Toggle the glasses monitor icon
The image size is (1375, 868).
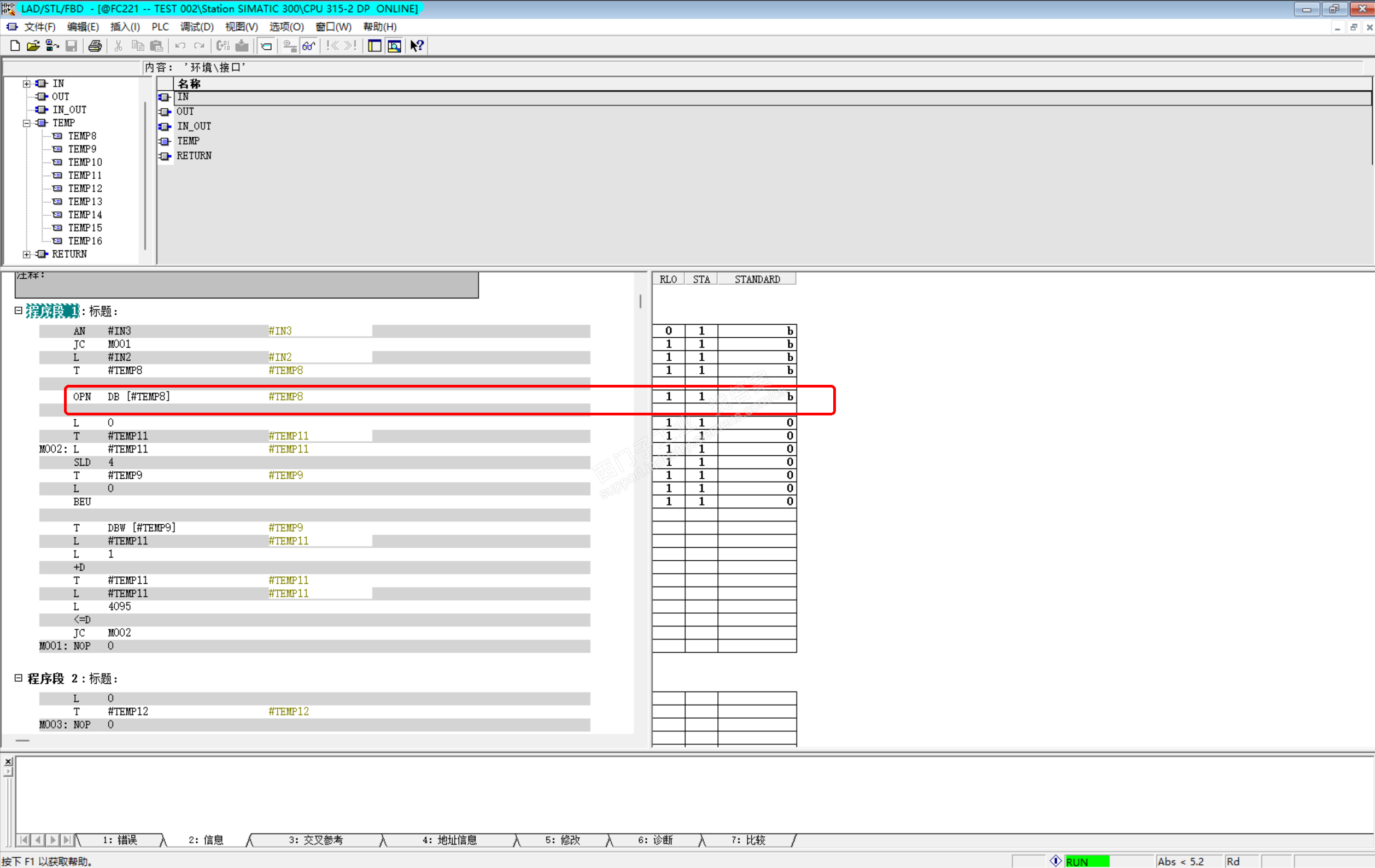tap(309, 46)
